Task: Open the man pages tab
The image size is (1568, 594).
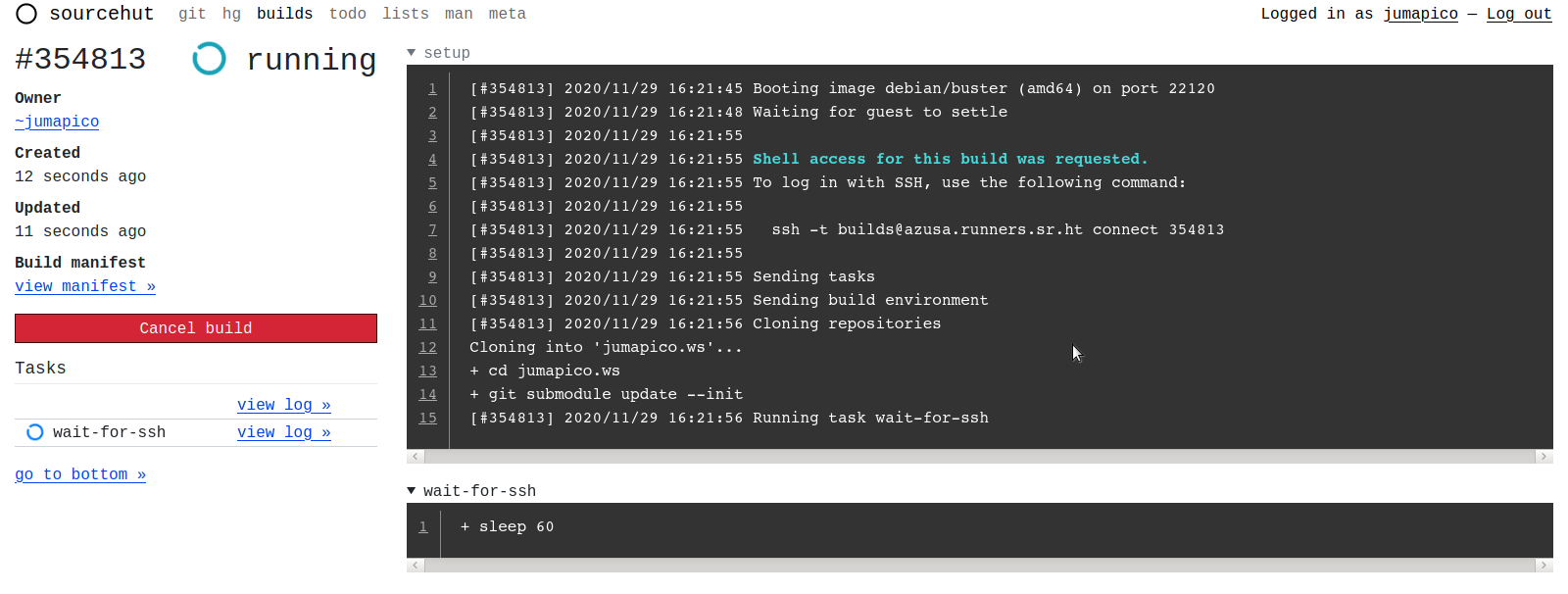Action: point(459,14)
